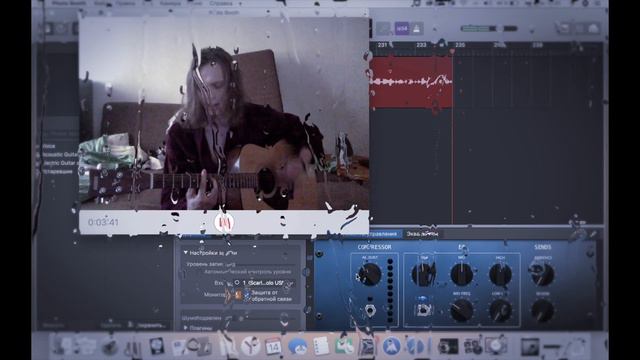
Task: Open Yandex Browser from the Dock
Action: coord(250,347)
